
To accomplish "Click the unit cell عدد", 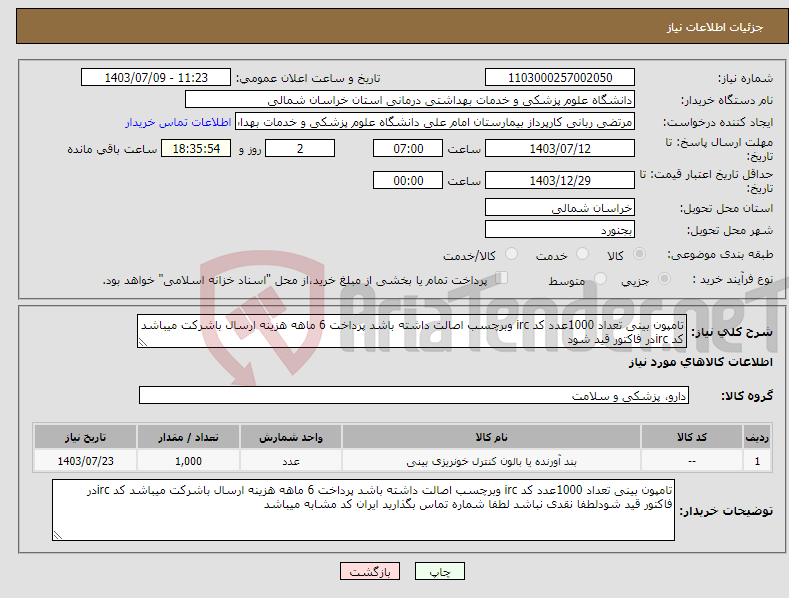I will [x=291, y=461].
